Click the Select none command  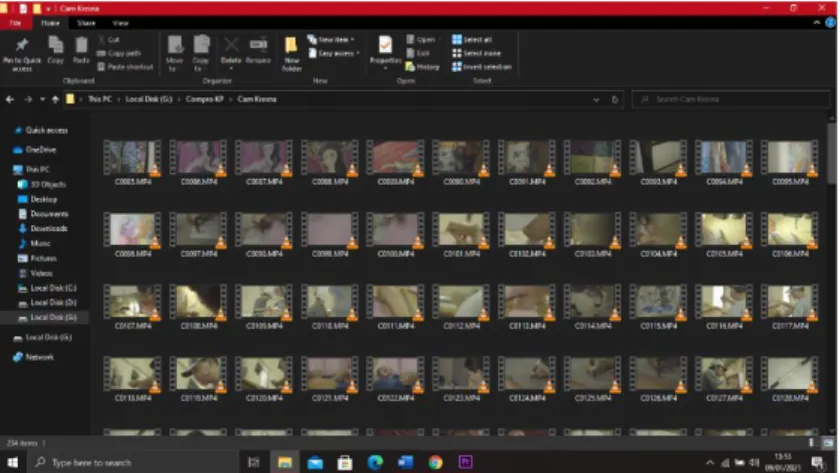pyautogui.click(x=476, y=53)
